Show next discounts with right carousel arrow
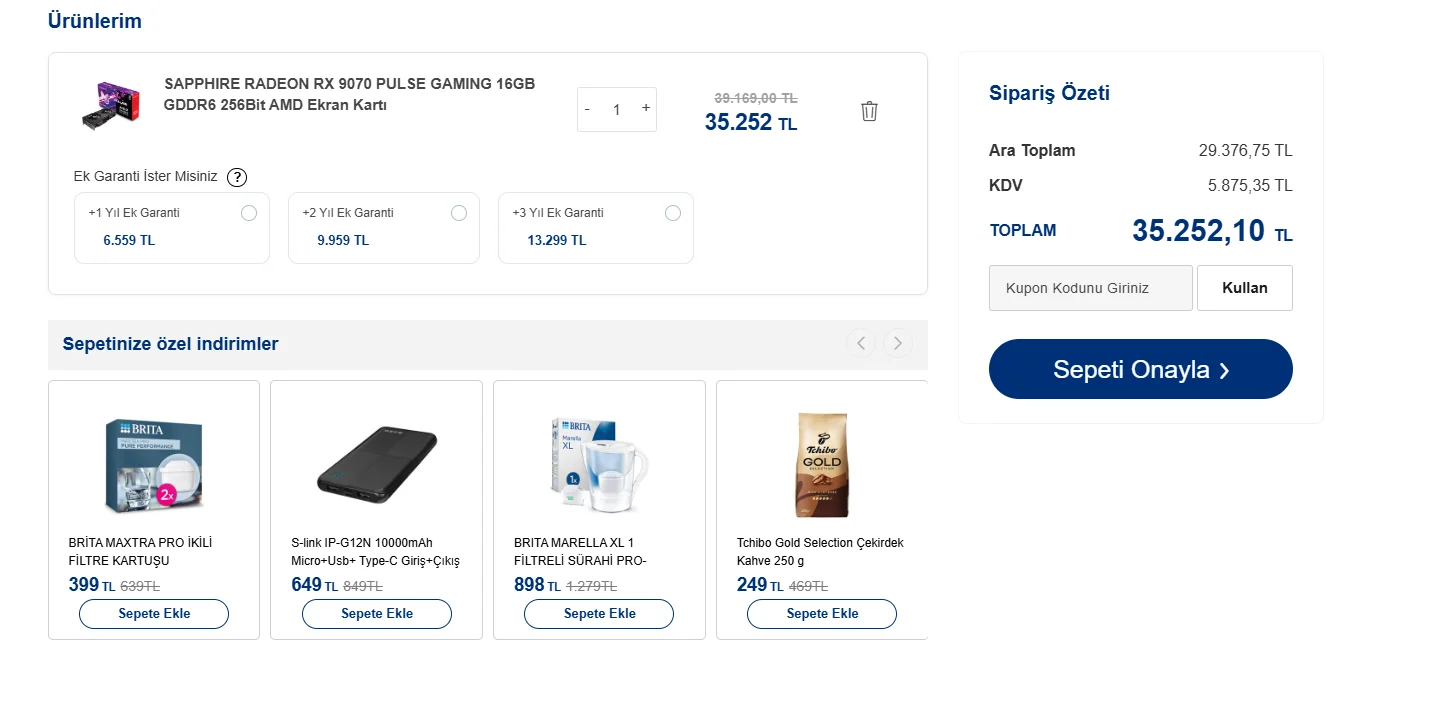Screen dimensions: 1441x720 tap(898, 343)
